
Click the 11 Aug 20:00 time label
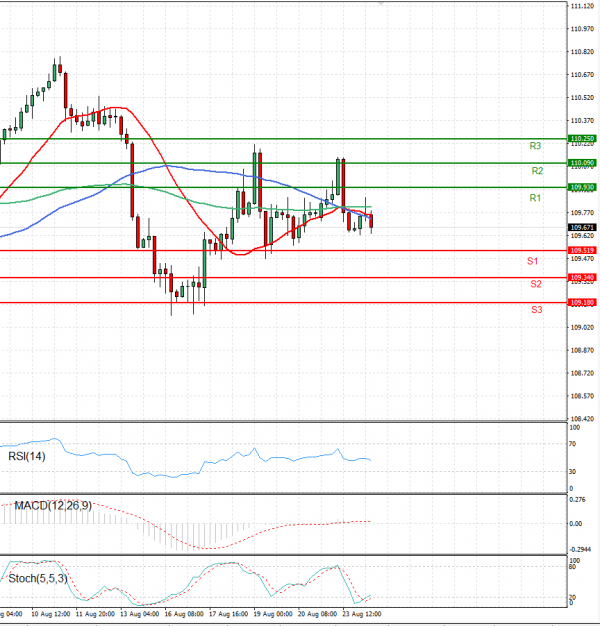(x=95, y=614)
